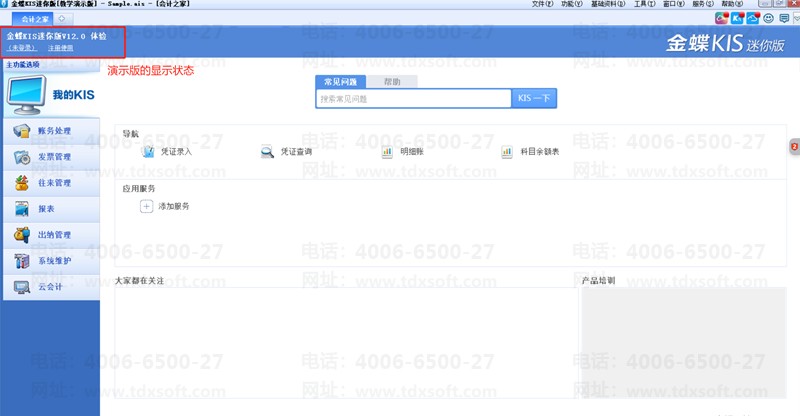The image size is (800, 416).
Task: Click the colorful app icon in top-right toolbar
Action: (x=721, y=19)
